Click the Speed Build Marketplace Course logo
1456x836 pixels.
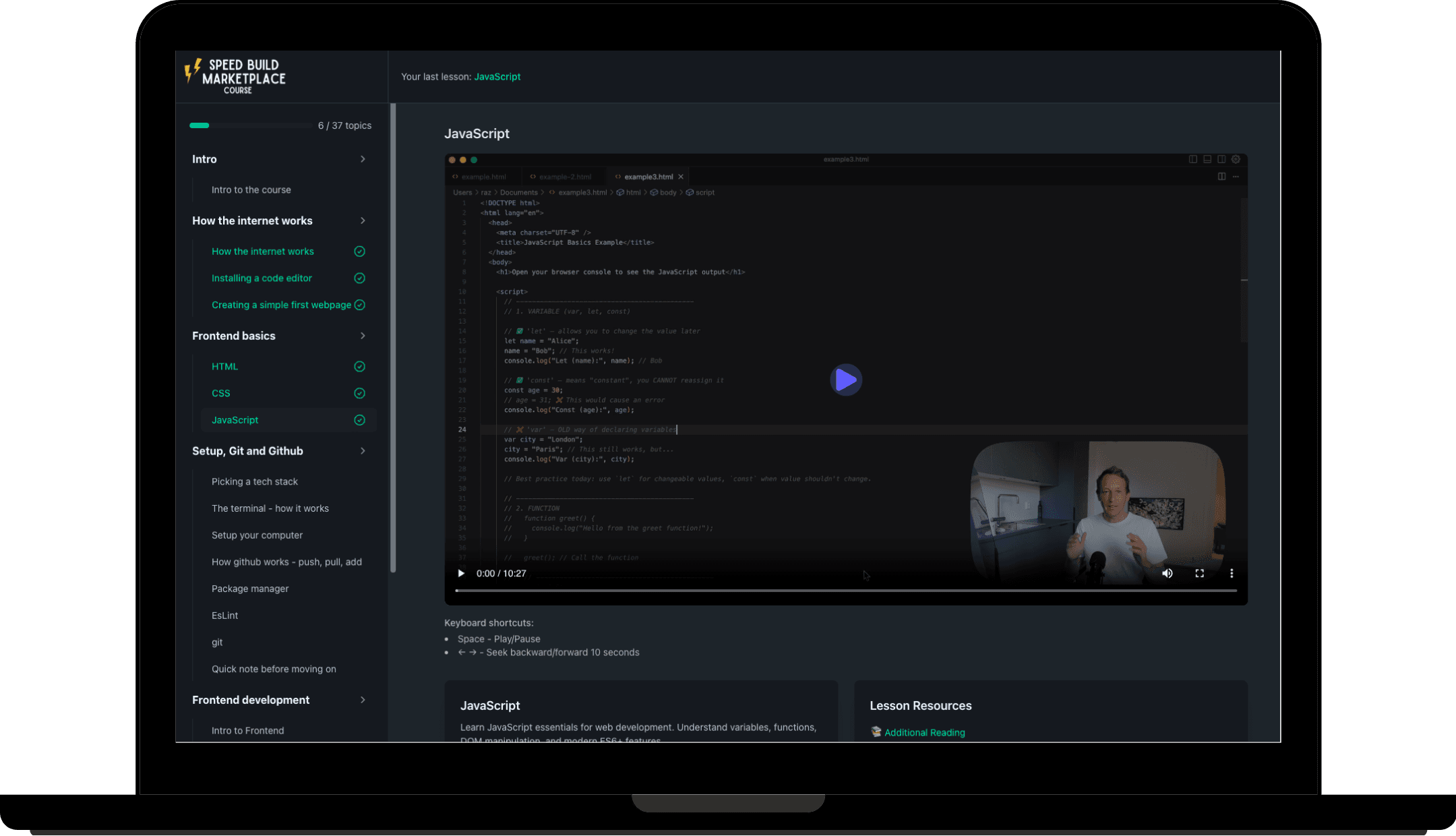click(235, 76)
